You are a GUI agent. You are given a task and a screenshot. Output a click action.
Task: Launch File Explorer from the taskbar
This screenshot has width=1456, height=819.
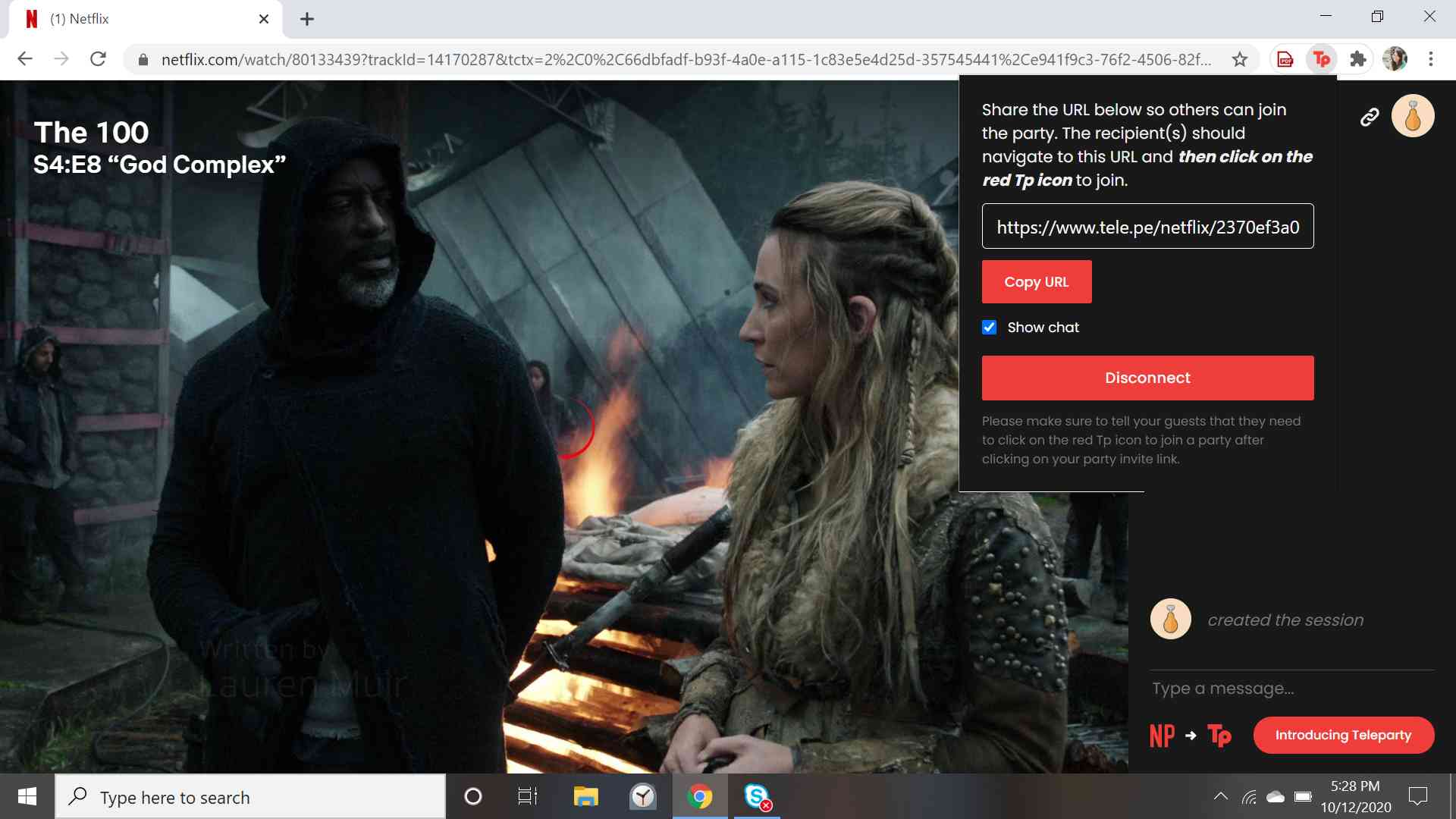pos(586,796)
